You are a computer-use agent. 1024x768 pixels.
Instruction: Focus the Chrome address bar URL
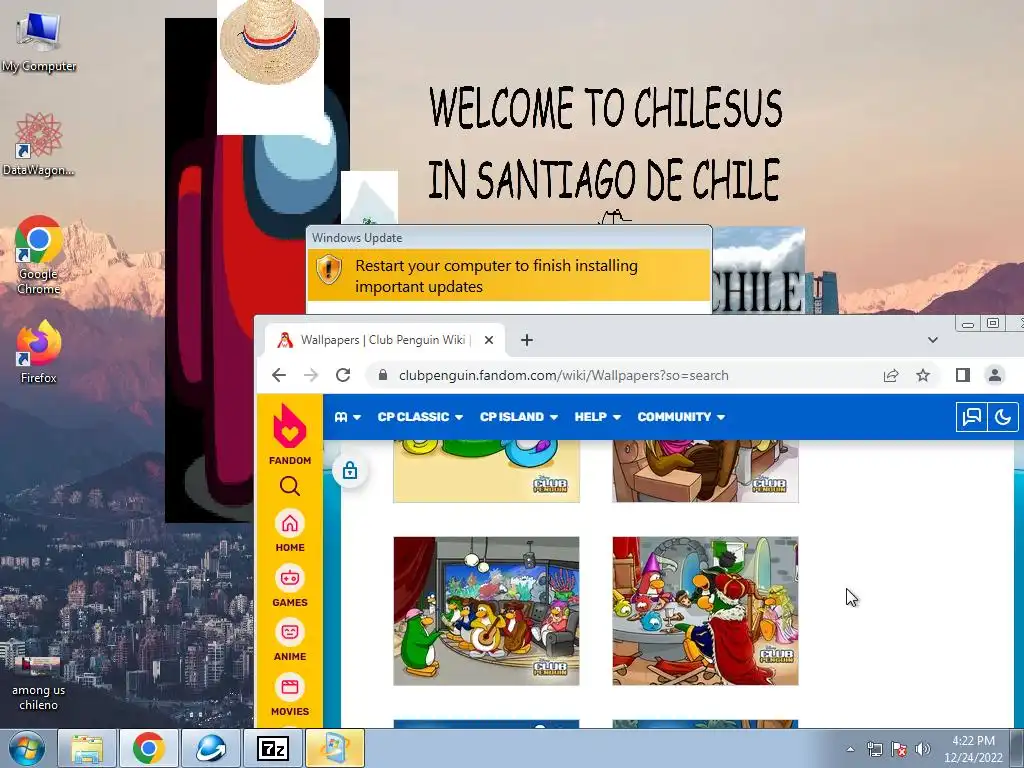click(564, 376)
